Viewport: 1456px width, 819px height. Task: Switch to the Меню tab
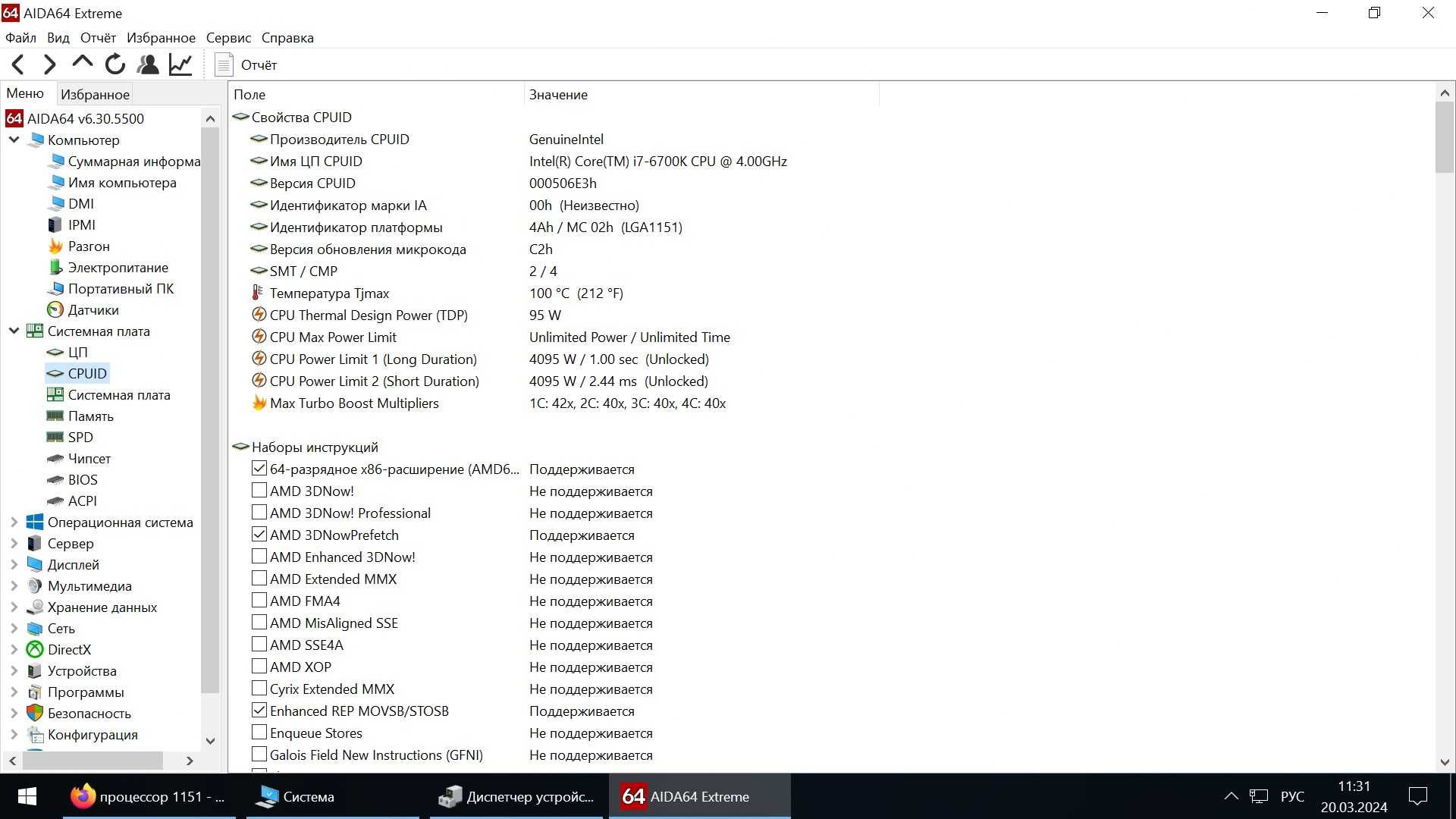(x=25, y=93)
